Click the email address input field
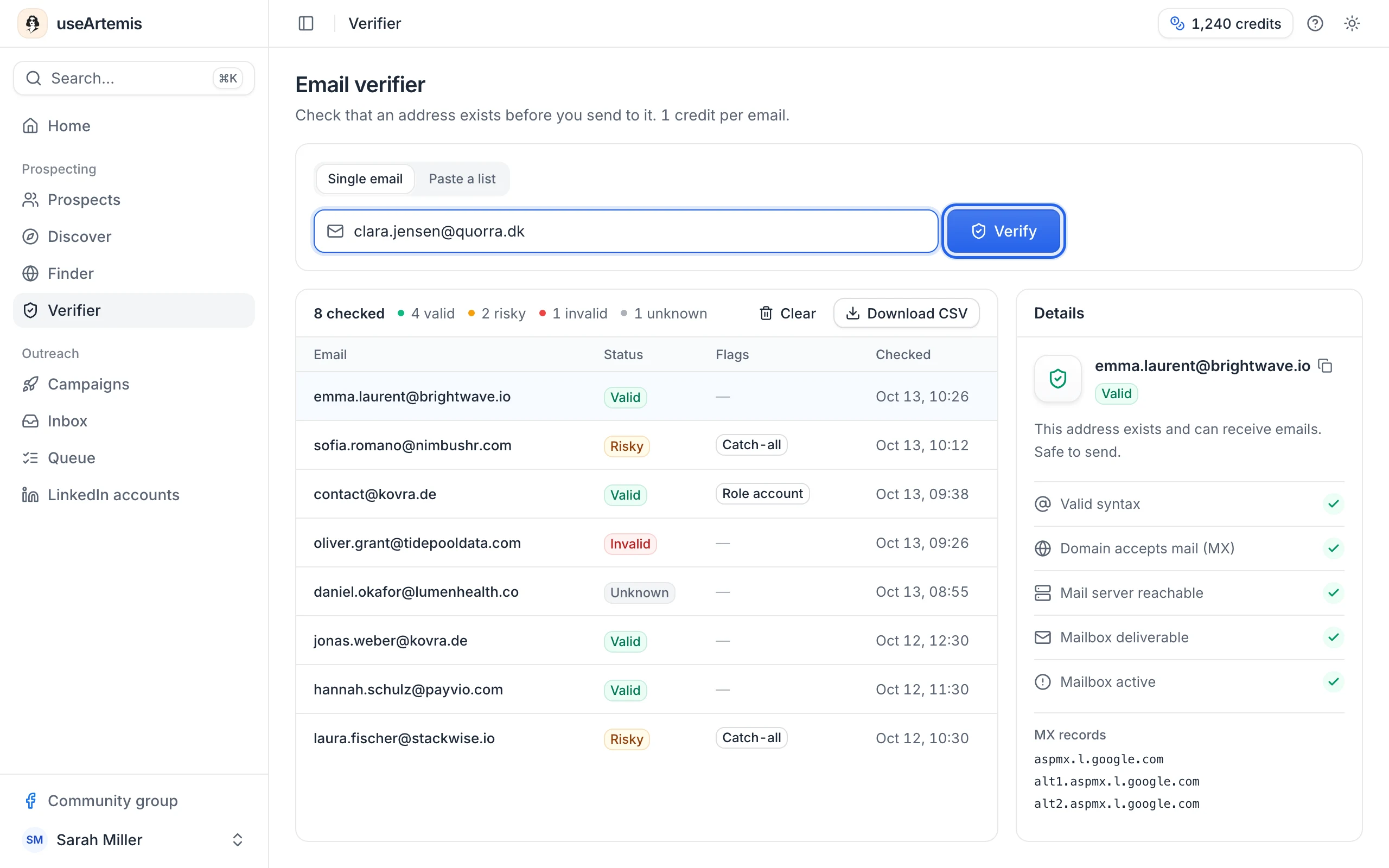 point(626,231)
